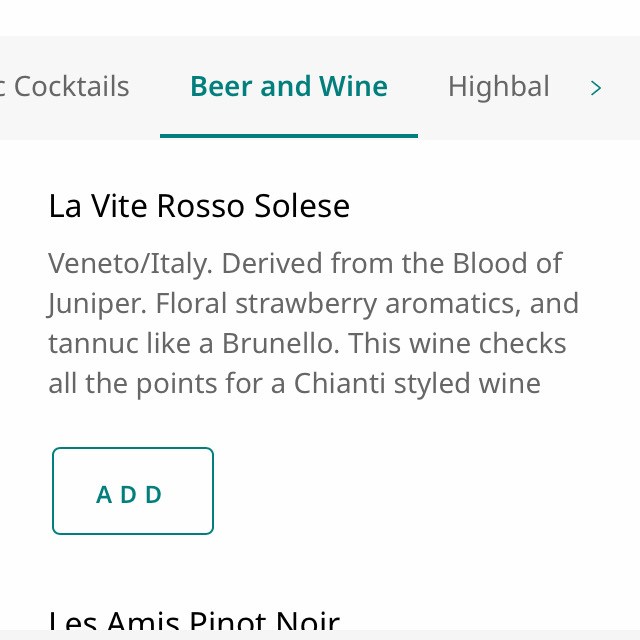Screen dimensions: 640x640
Task: Click the teal underline below Beer and Wine
Action: click(x=288, y=135)
